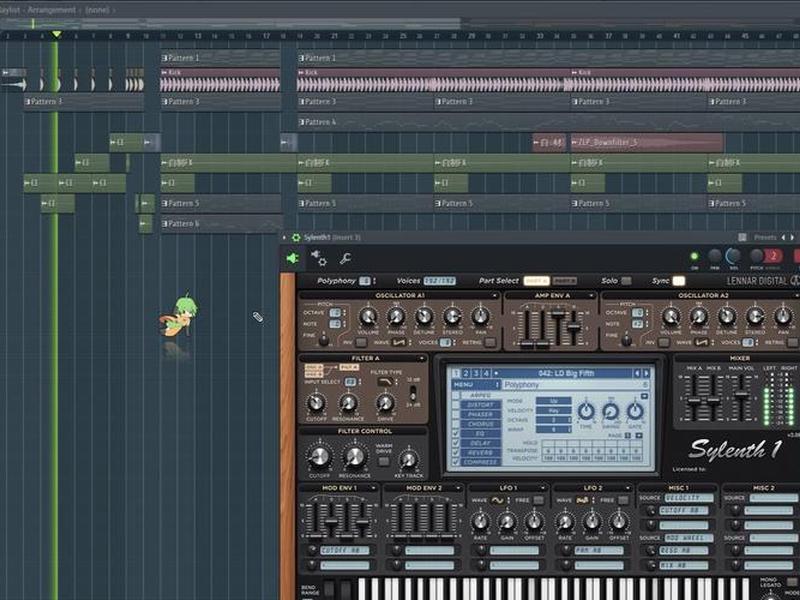Click the Presets label in the Sylenth1 title bar
The width and height of the screenshot is (800, 600).
[x=765, y=237]
